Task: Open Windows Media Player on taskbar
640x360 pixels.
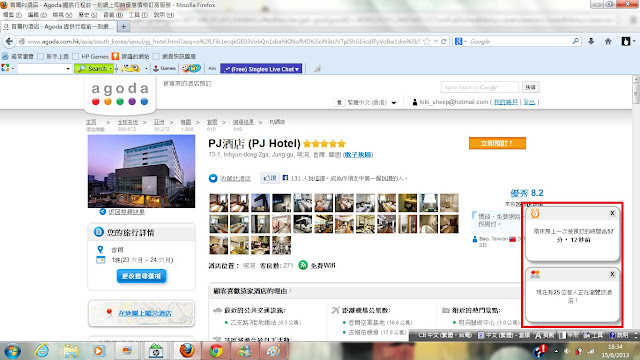Action: click(98, 351)
